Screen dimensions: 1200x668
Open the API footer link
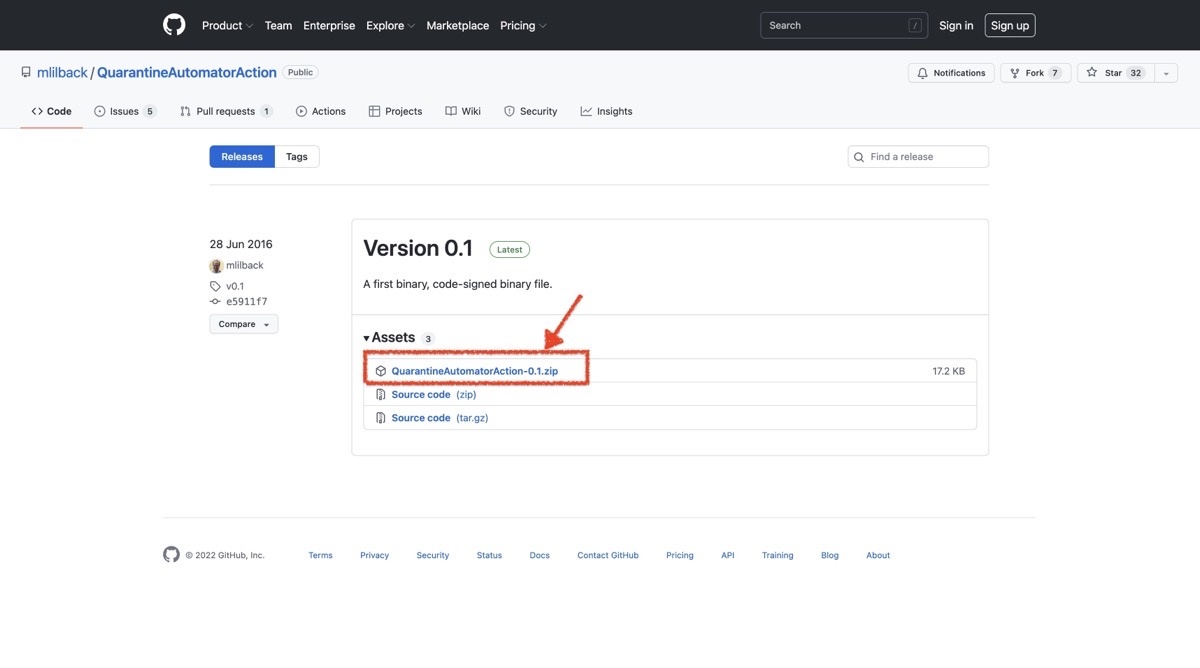728,555
